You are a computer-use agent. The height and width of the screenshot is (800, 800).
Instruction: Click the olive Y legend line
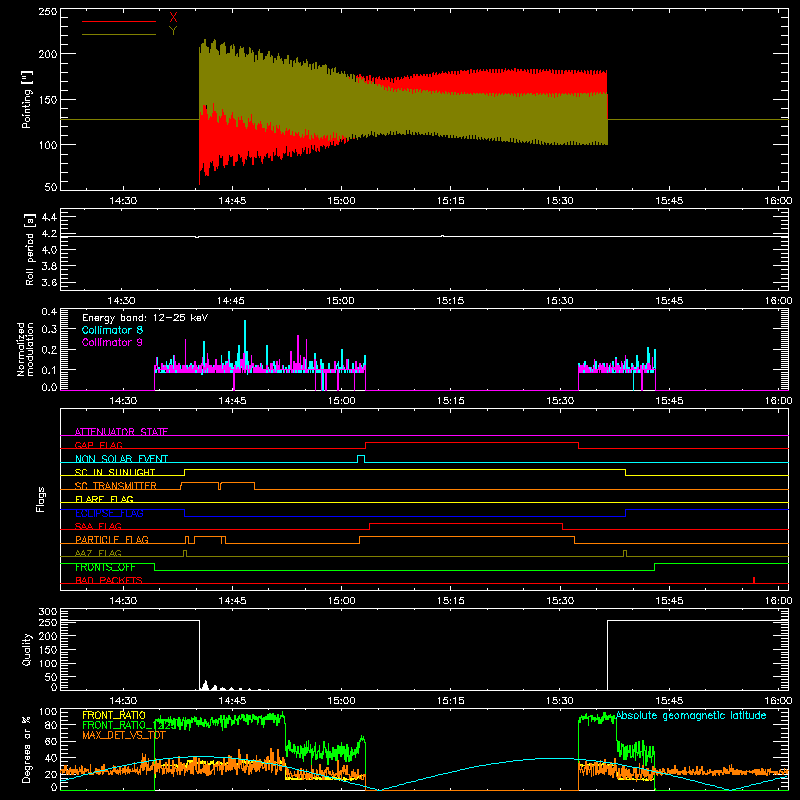coord(119,34)
